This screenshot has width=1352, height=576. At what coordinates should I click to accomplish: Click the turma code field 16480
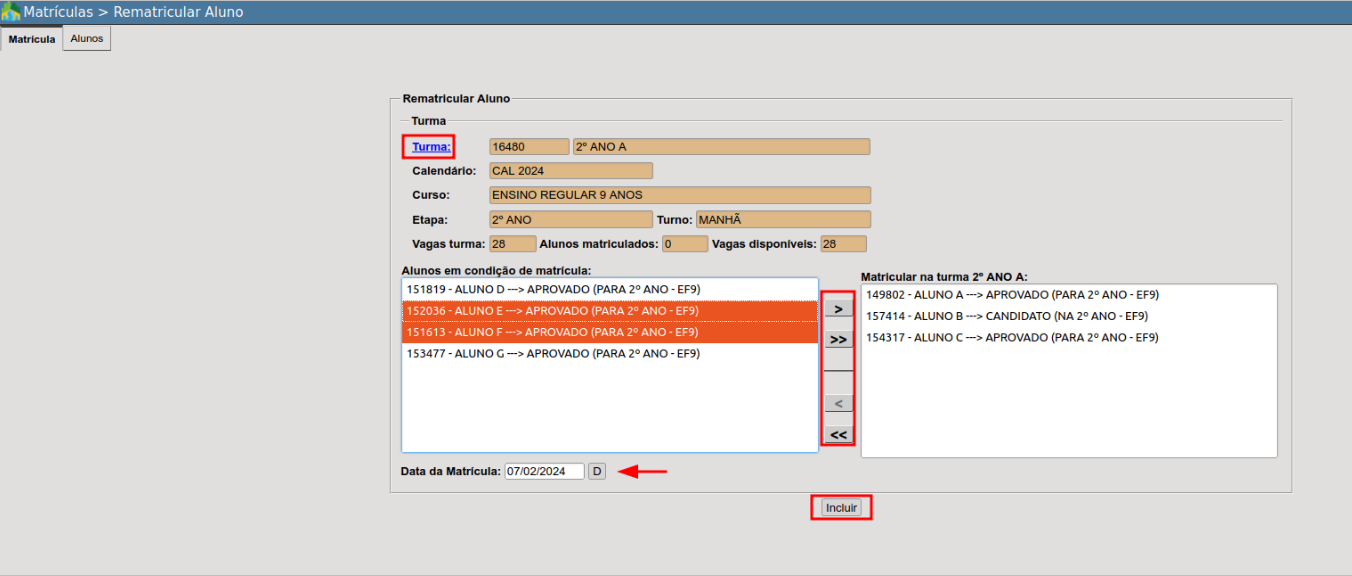point(528,147)
